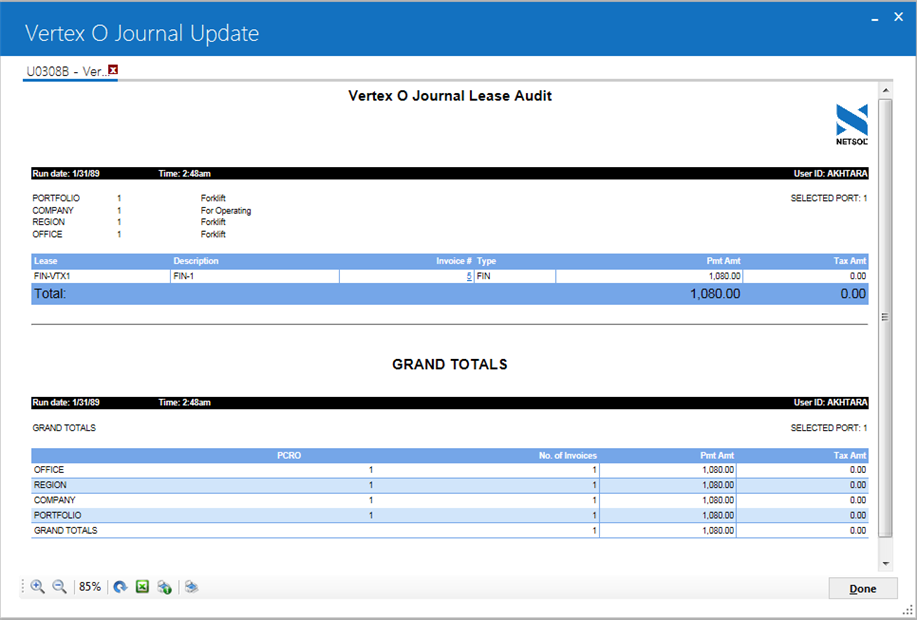Zoom in on the report

point(38,587)
